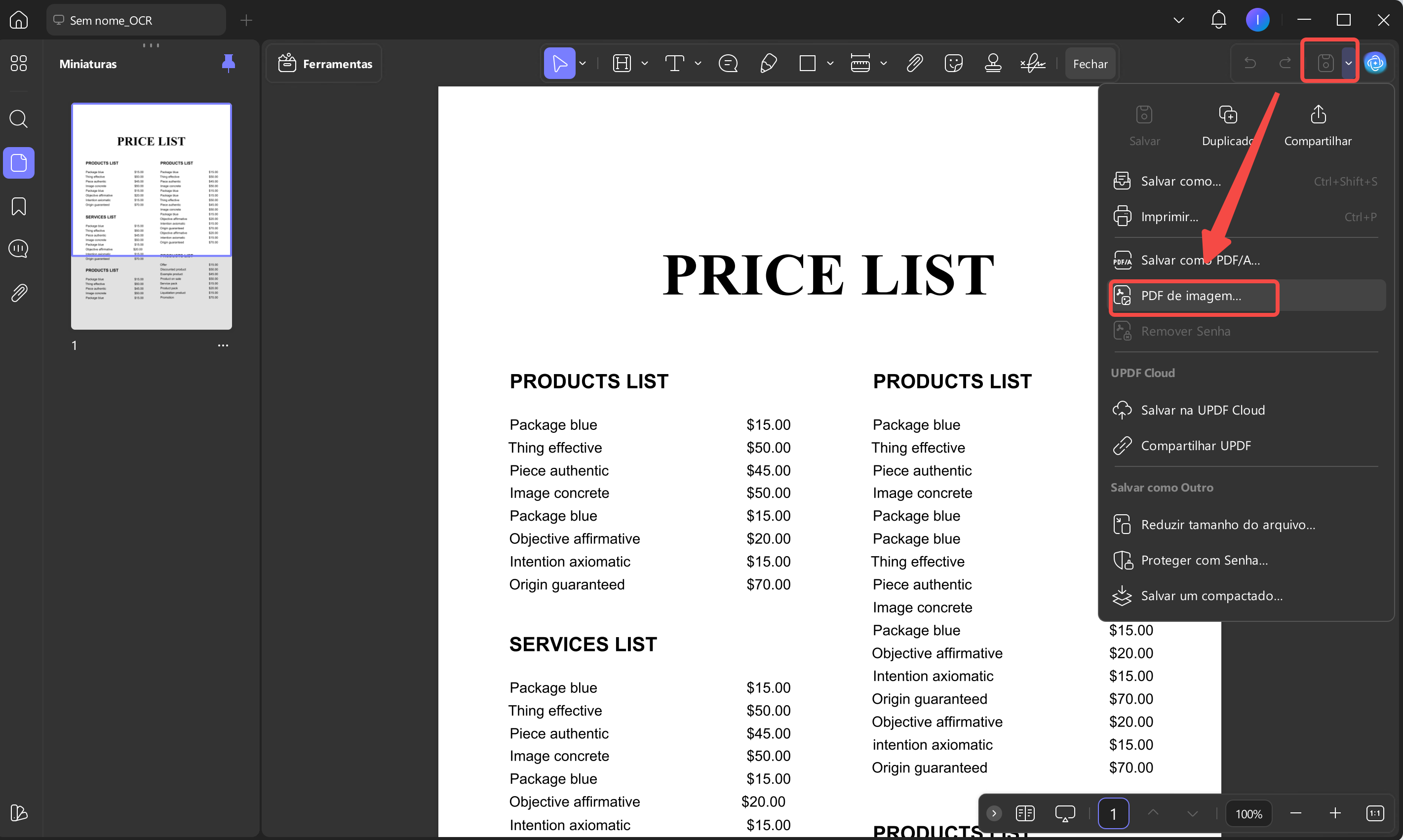The image size is (1403, 840).
Task: Choose Salvar como... menu entry
Action: [x=1245, y=181]
